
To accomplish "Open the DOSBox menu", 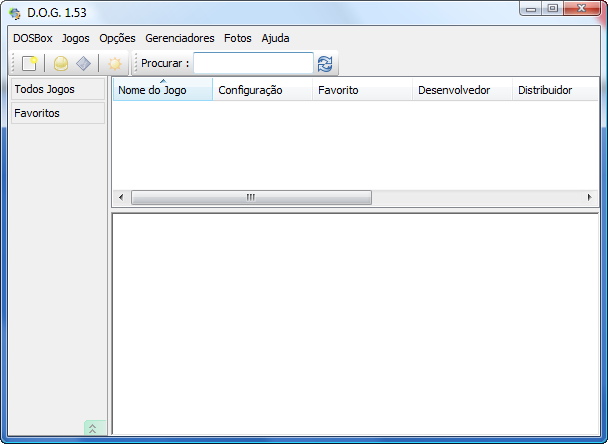I will point(33,38).
